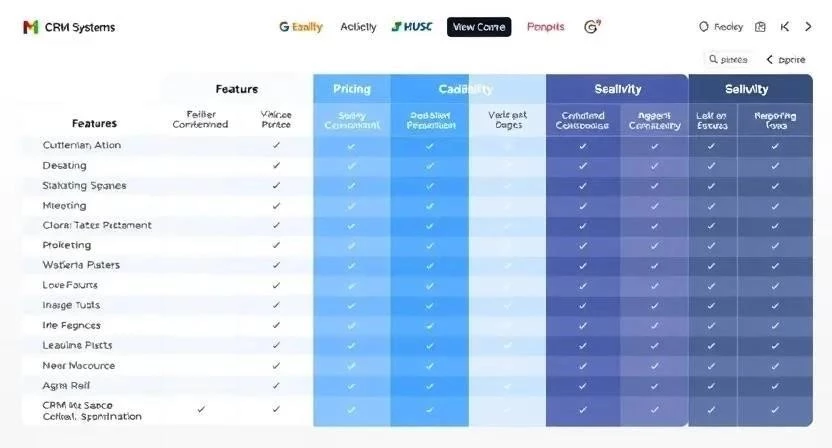Click the Google G icon beside Esality
The height and width of the screenshot is (448, 832).
pyautogui.click(x=284, y=27)
